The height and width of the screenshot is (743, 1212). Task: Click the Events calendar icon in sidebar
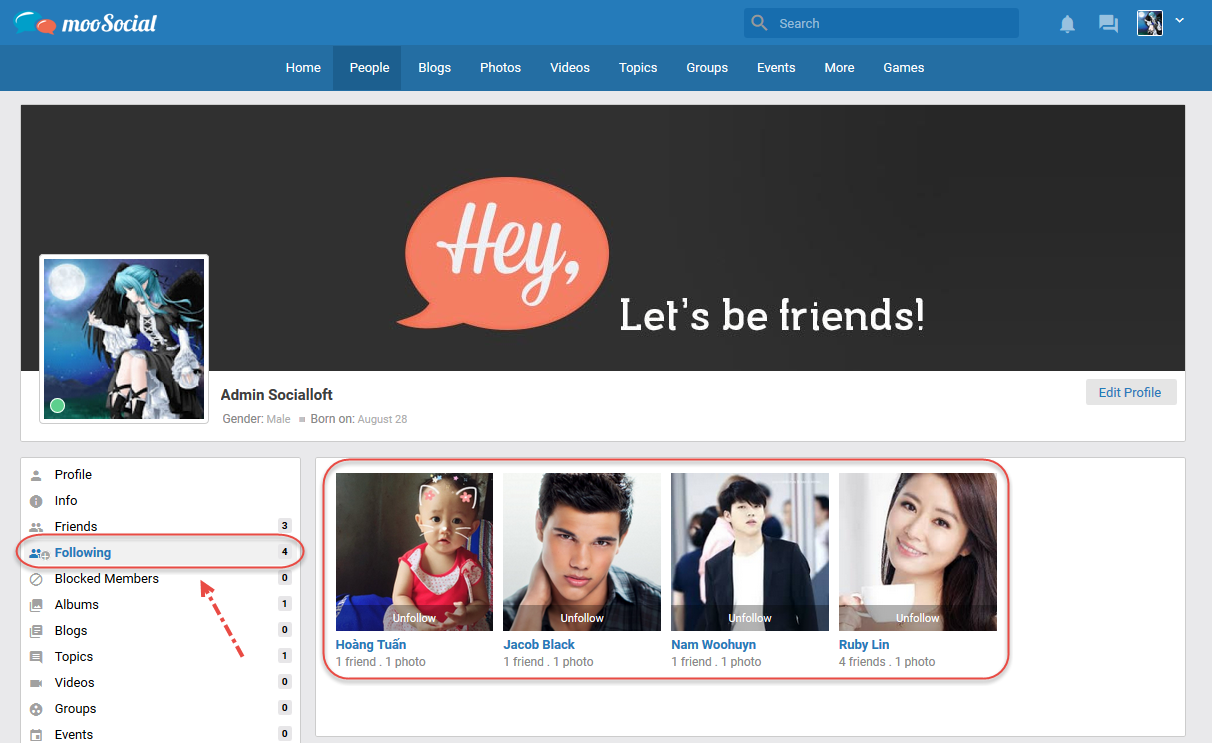point(36,735)
